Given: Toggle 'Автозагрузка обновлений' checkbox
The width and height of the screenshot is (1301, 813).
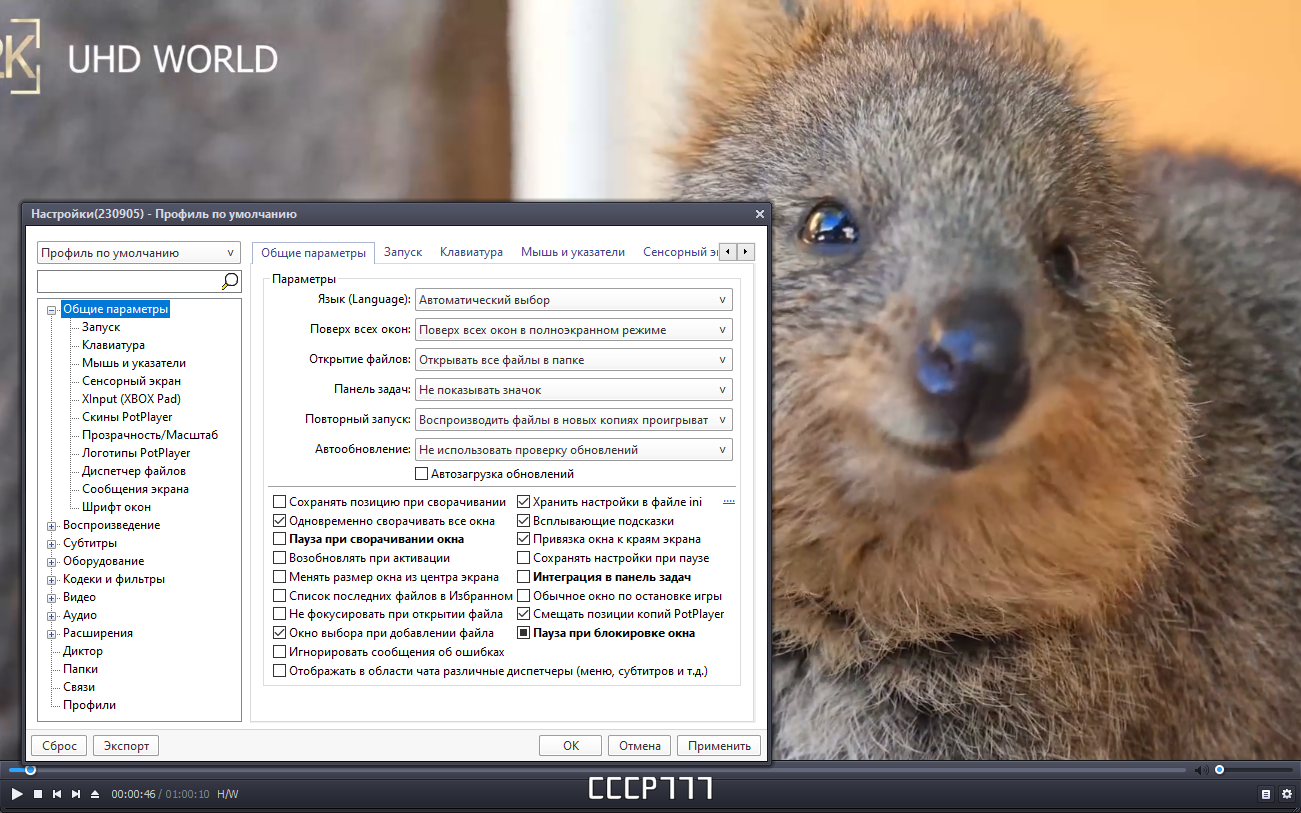Looking at the screenshot, I should tap(421, 474).
